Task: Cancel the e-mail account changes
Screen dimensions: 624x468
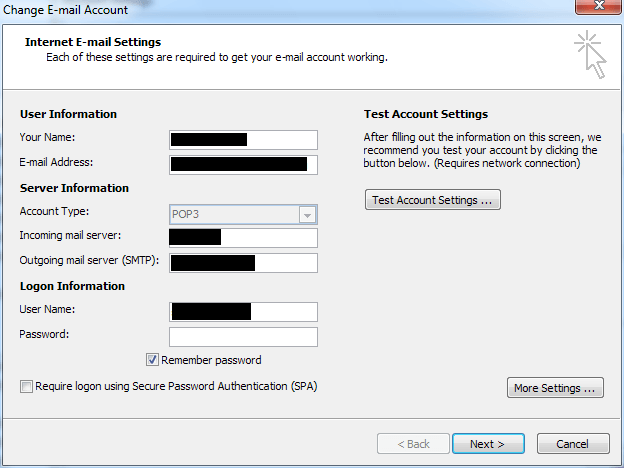Action: pos(572,444)
